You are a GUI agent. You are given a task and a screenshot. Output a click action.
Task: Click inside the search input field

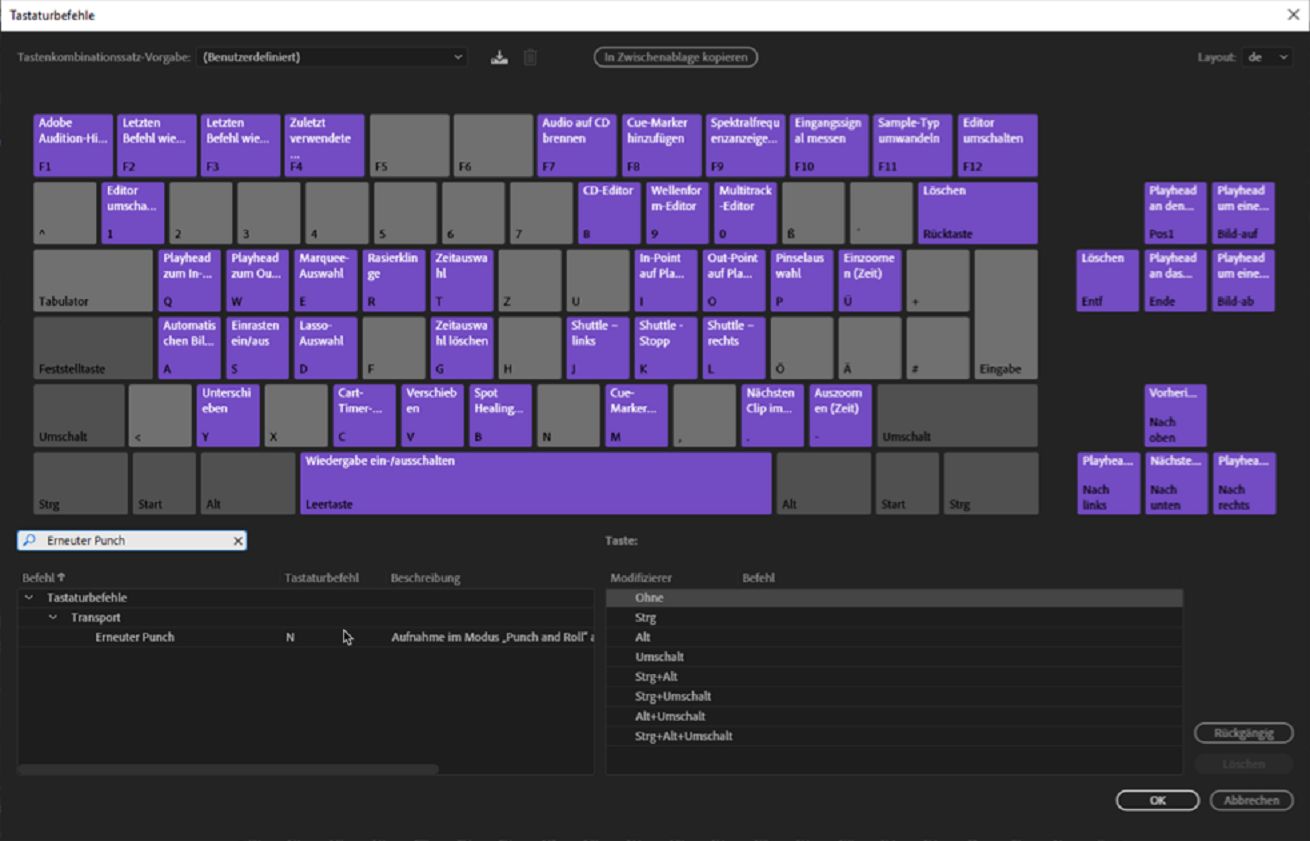point(130,540)
